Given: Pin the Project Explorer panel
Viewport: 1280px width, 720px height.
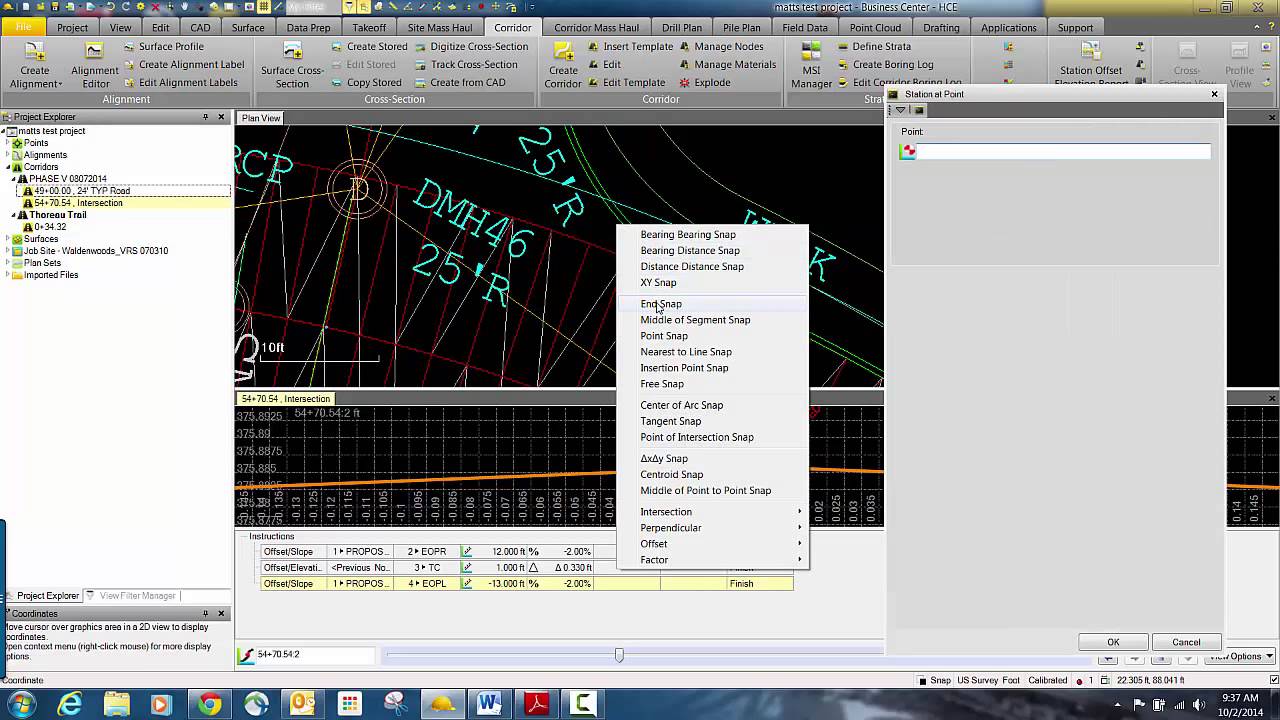Looking at the screenshot, I should 206,117.
